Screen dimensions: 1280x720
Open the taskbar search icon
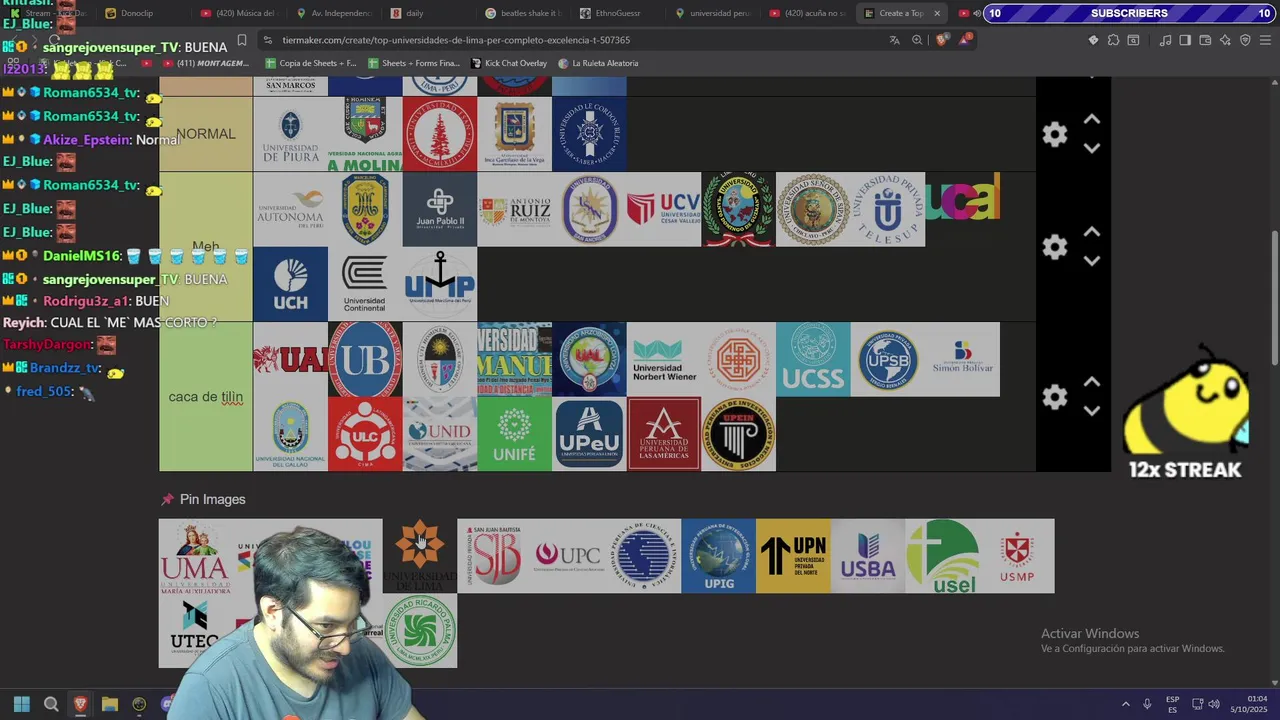51,704
